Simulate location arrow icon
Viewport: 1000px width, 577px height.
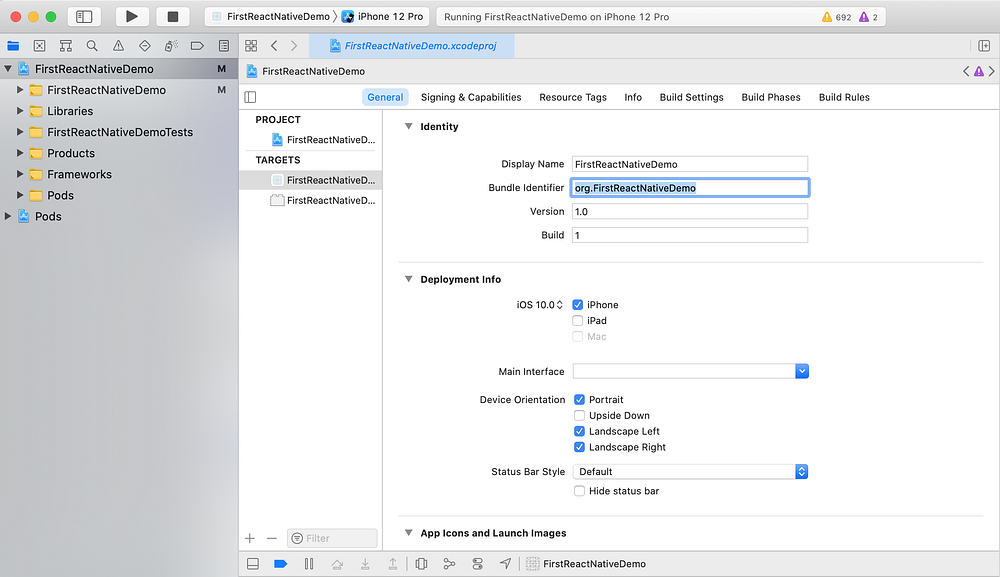click(x=505, y=564)
